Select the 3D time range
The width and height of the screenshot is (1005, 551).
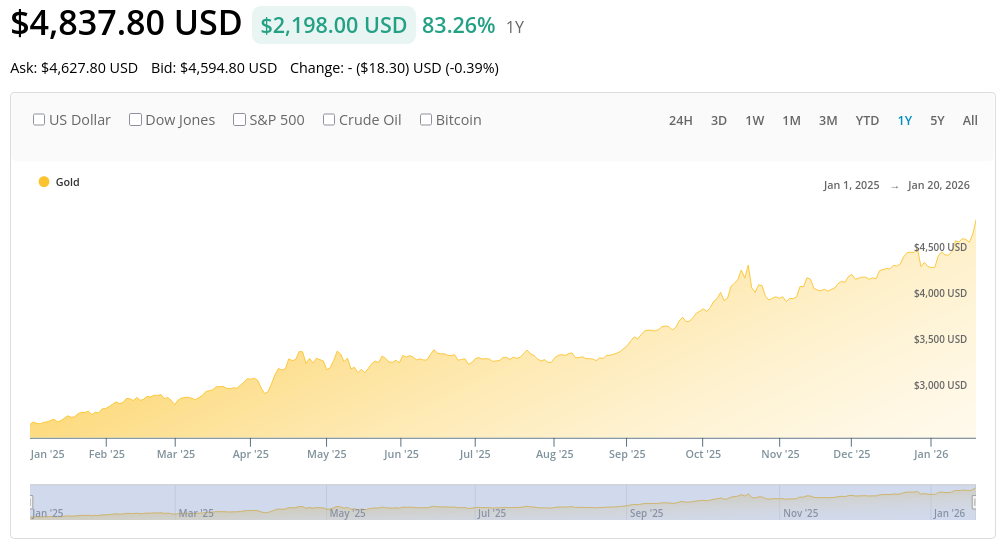(x=718, y=121)
